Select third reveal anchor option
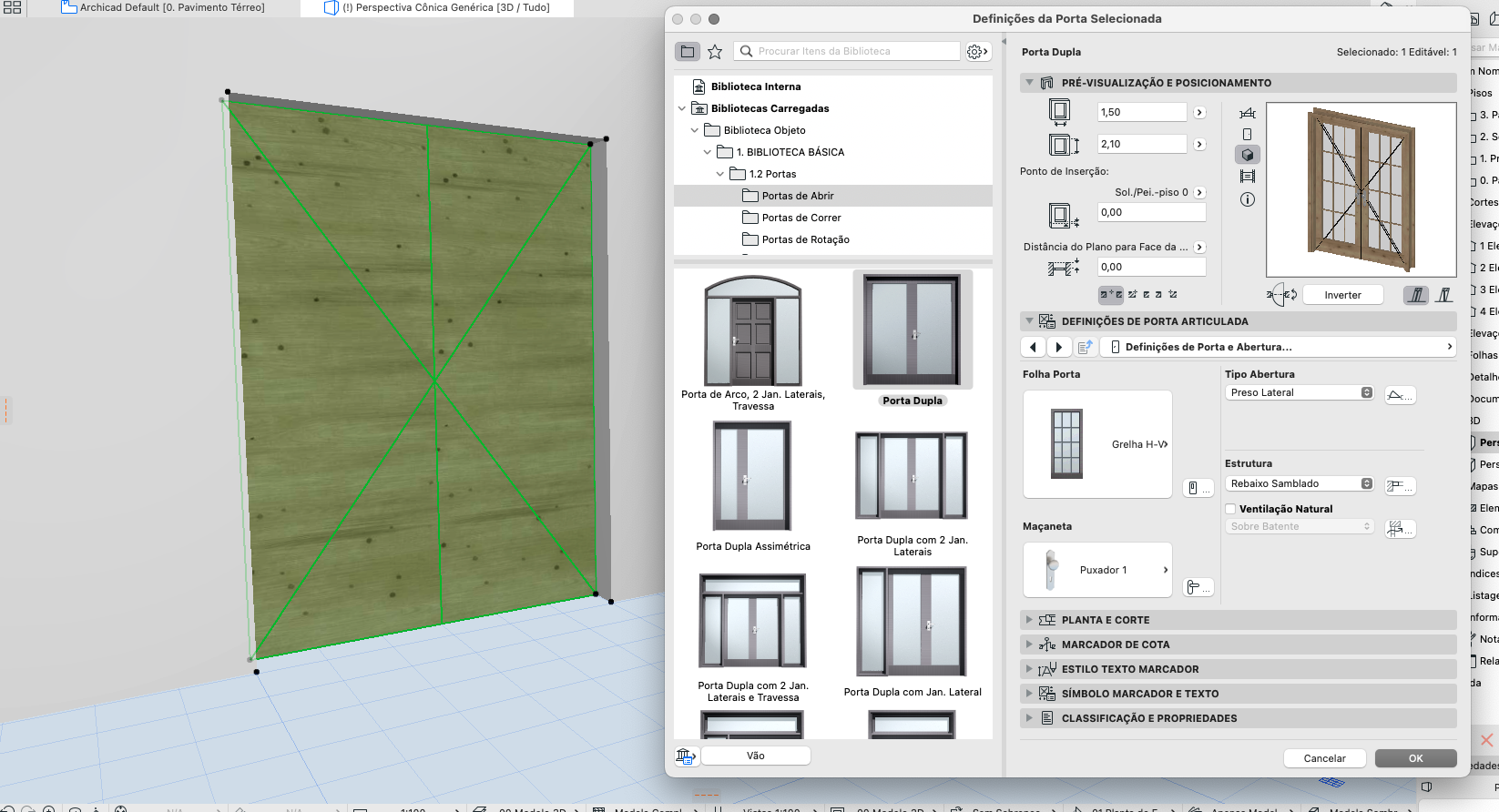The image size is (1499, 812). coord(1146,294)
